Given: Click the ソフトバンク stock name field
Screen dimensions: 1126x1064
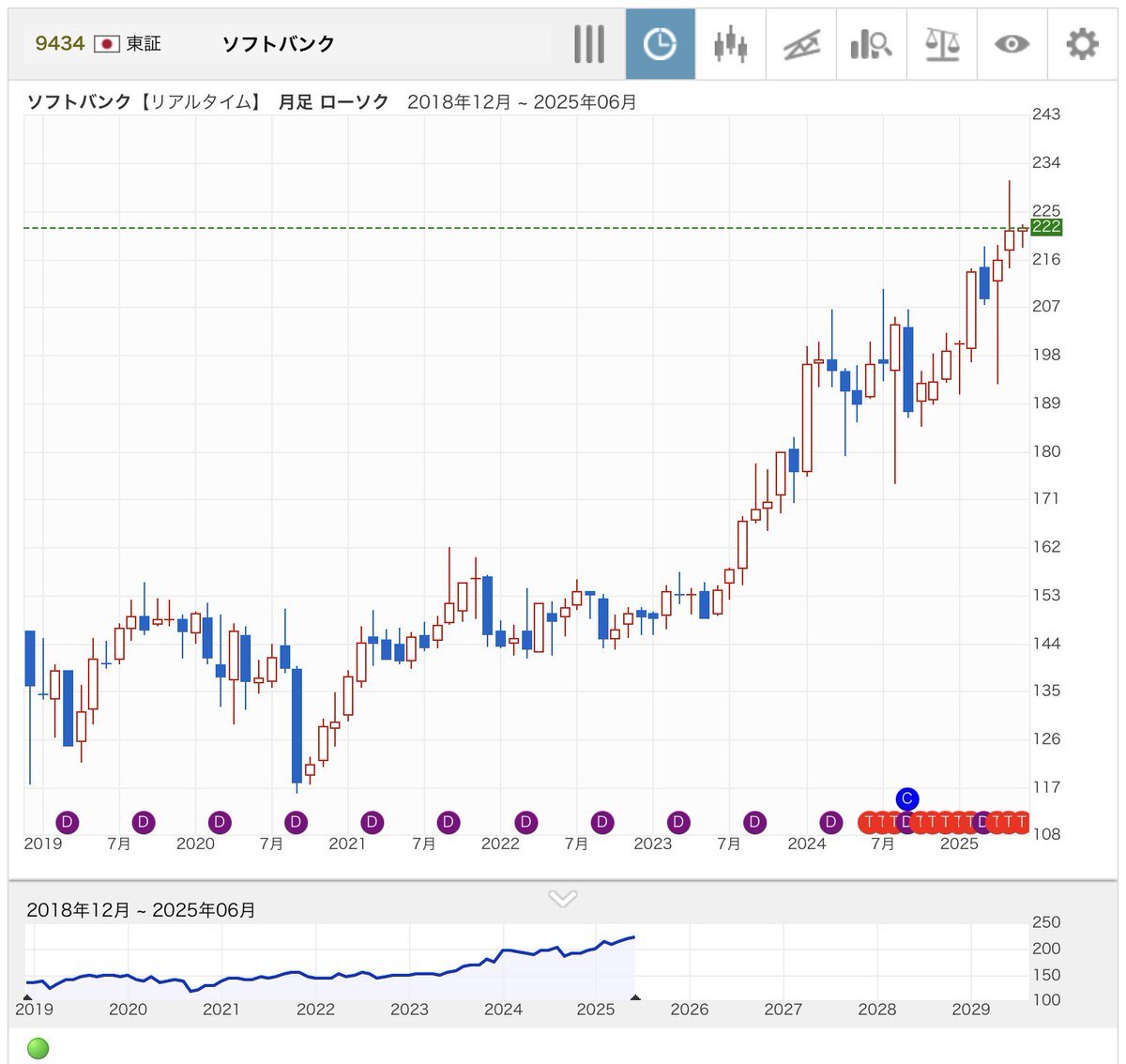Looking at the screenshot, I should 279,44.
